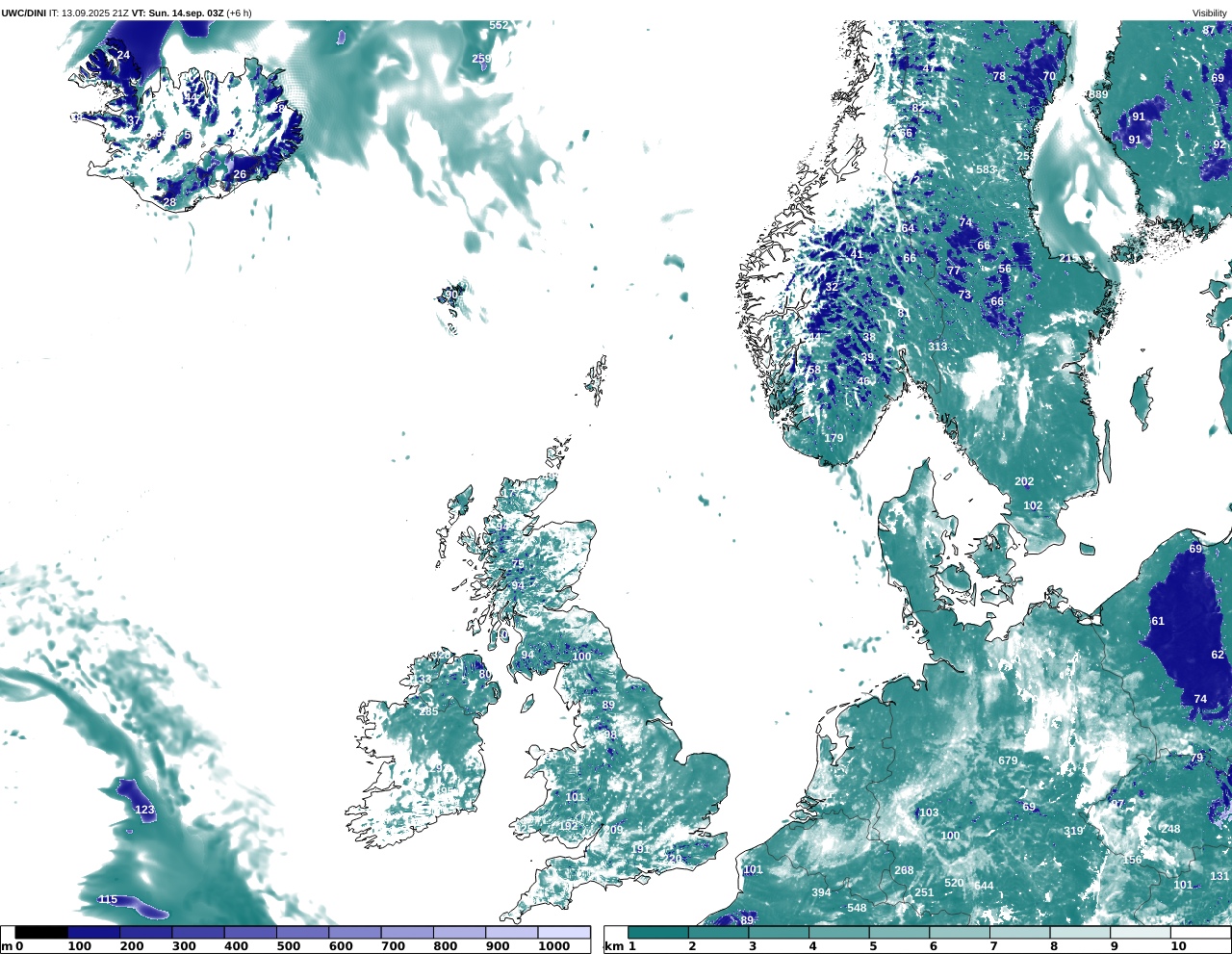Click the teal swatch between km 5 and 6

(x=899, y=932)
